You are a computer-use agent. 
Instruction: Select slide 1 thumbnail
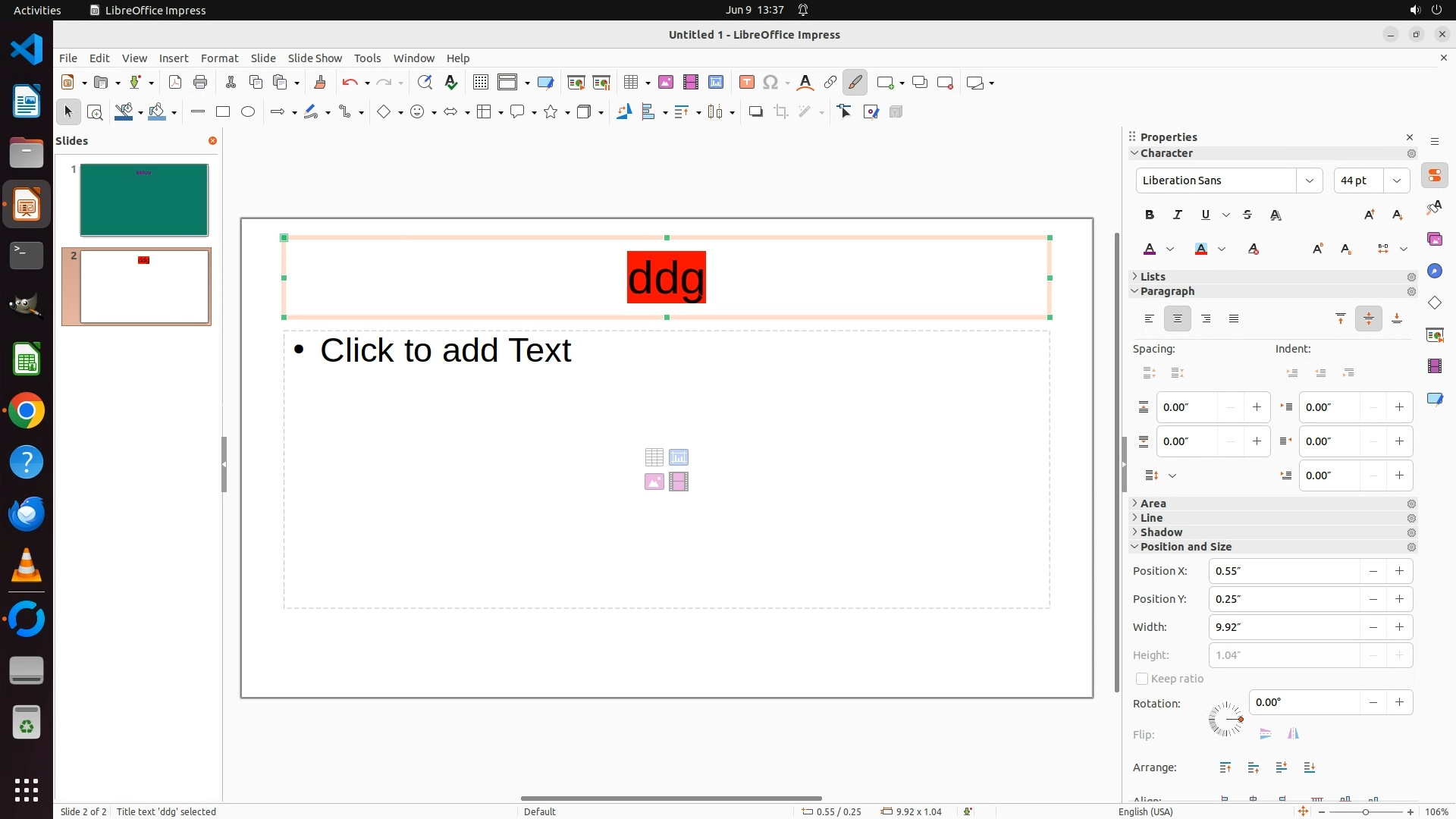[x=144, y=200]
